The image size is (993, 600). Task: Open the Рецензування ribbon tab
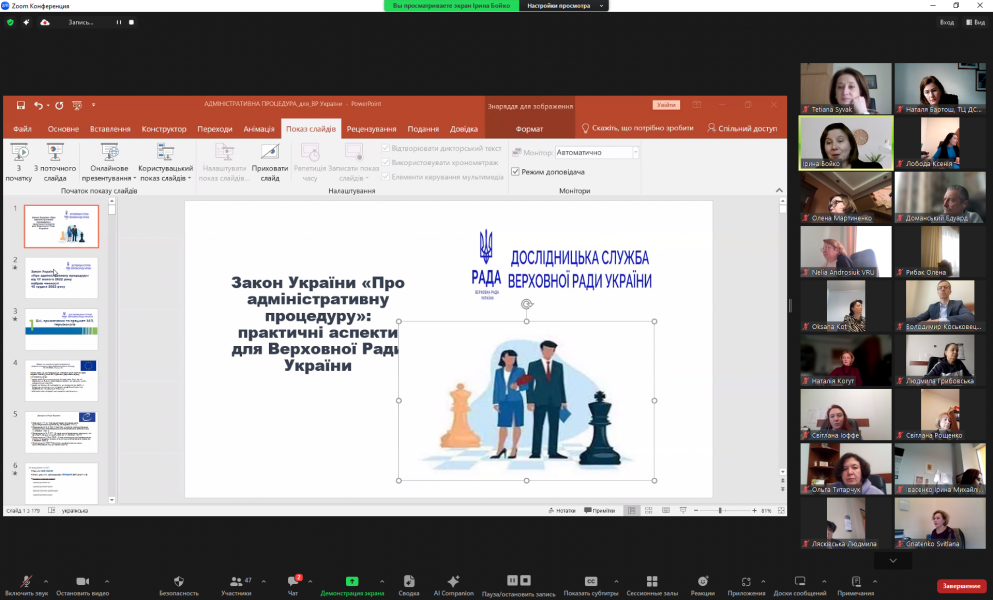tap(371, 129)
